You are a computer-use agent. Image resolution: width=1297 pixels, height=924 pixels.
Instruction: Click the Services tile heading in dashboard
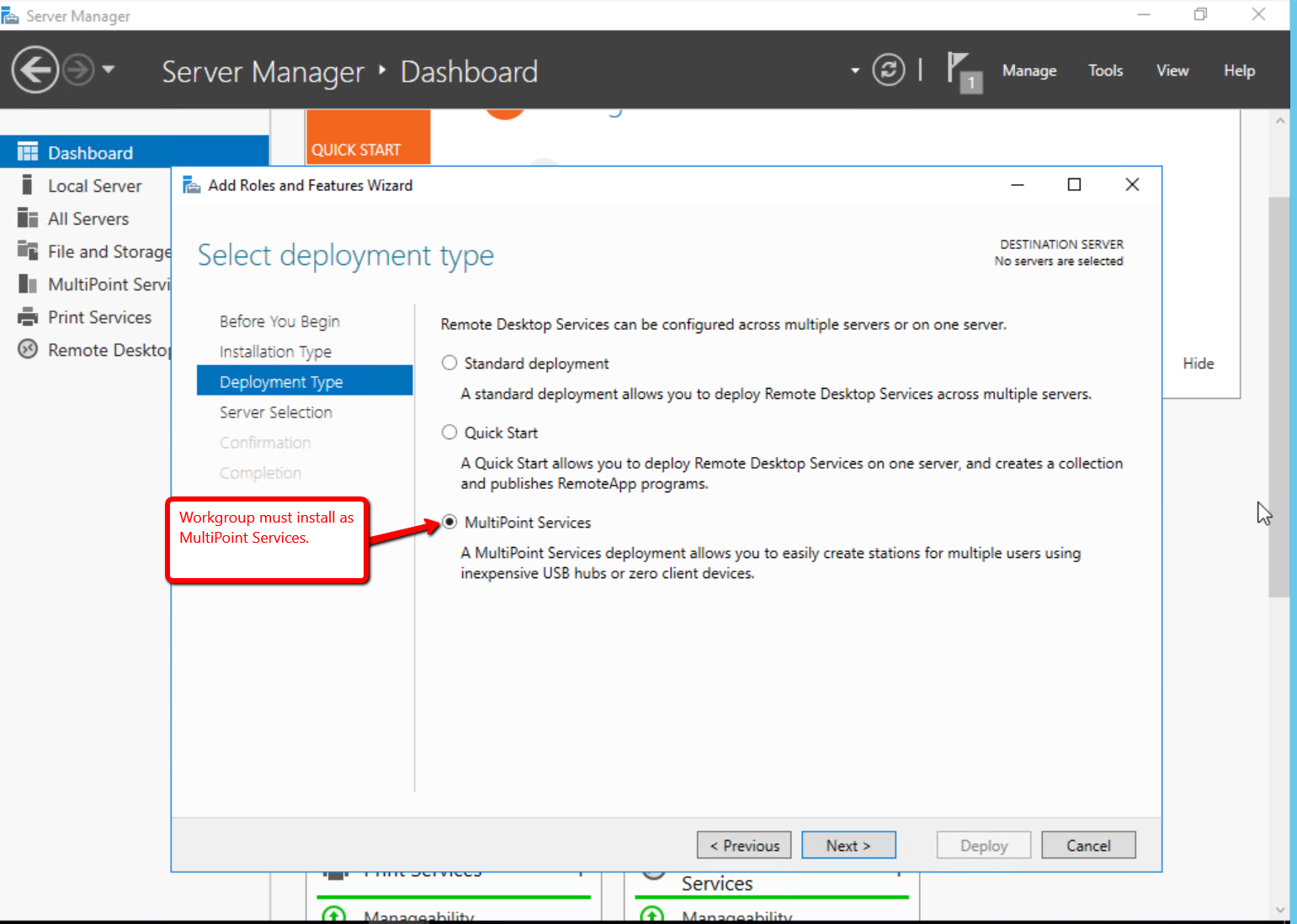717,884
